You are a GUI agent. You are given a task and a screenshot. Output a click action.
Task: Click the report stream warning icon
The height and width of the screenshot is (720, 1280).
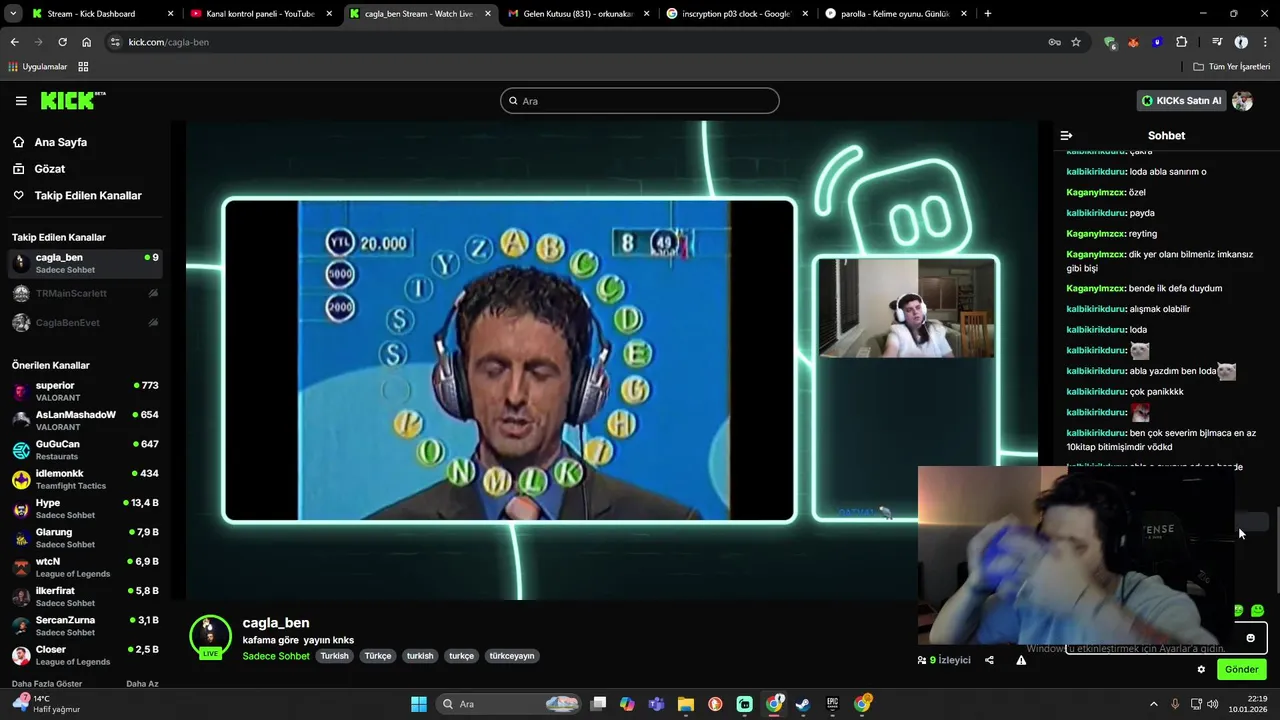tap(1021, 660)
